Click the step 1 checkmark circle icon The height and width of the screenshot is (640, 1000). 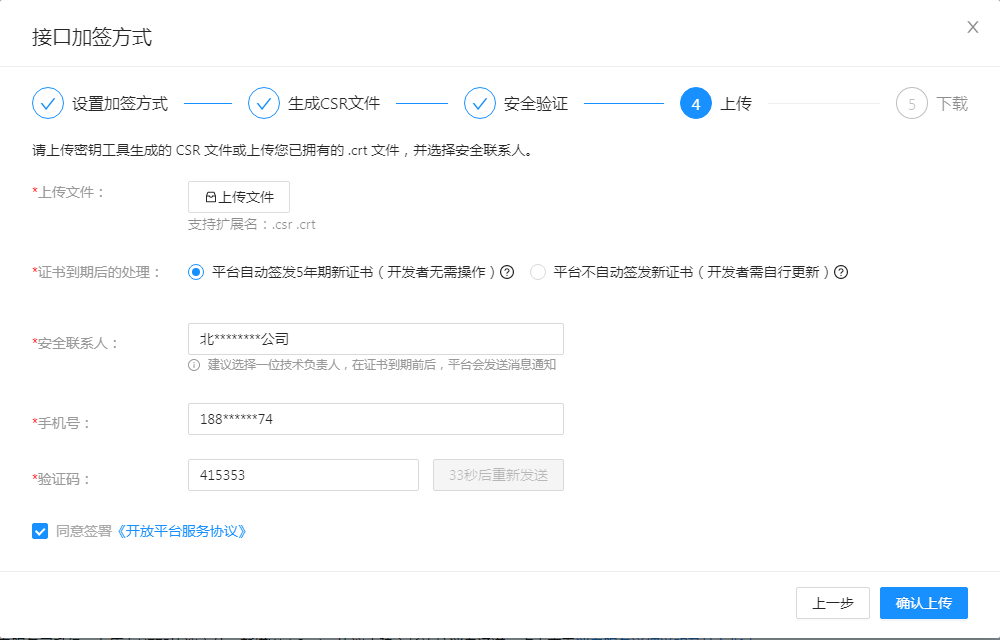pos(48,103)
